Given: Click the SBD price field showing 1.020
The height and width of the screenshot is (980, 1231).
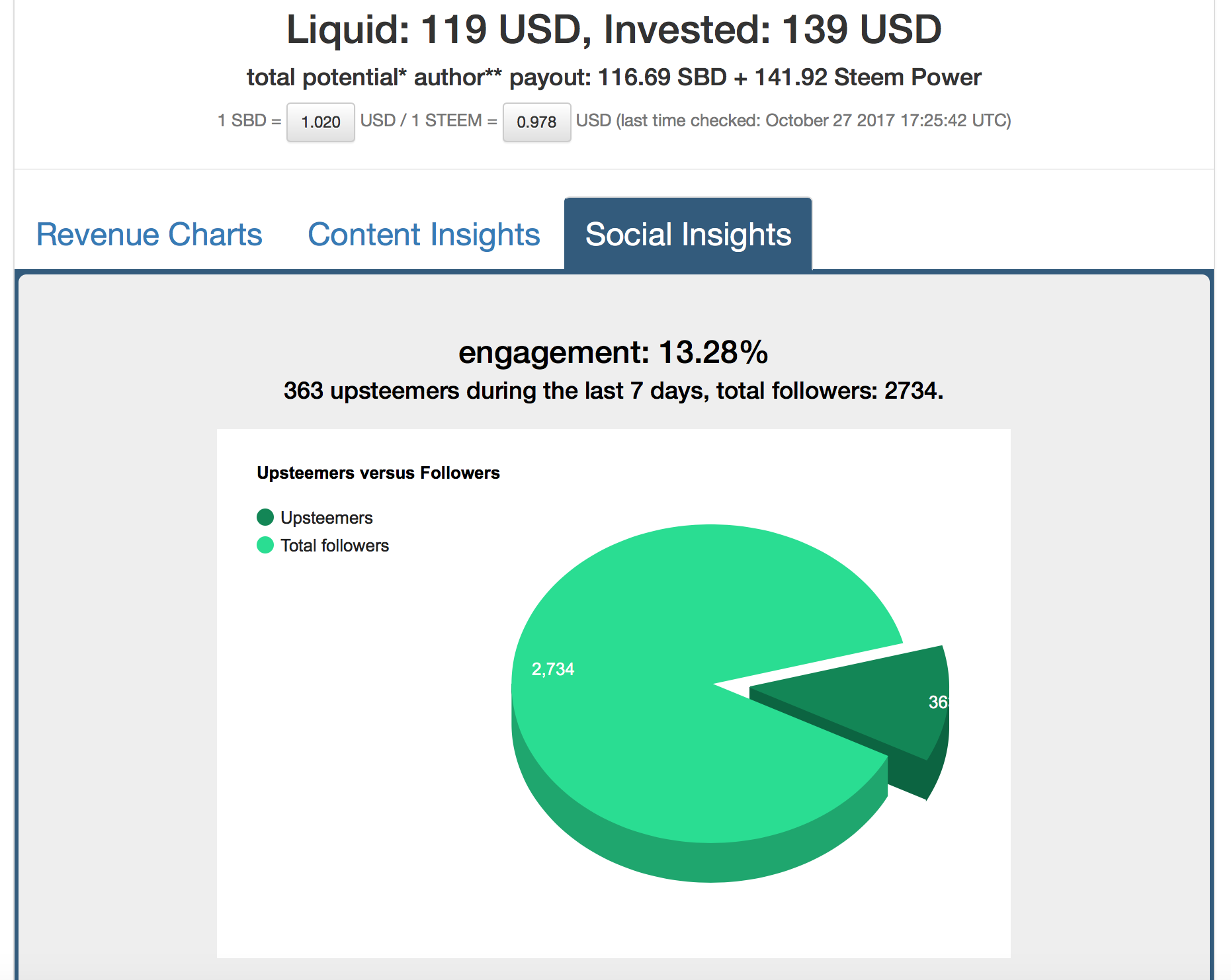Looking at the screenshot, I should [321, 122].
